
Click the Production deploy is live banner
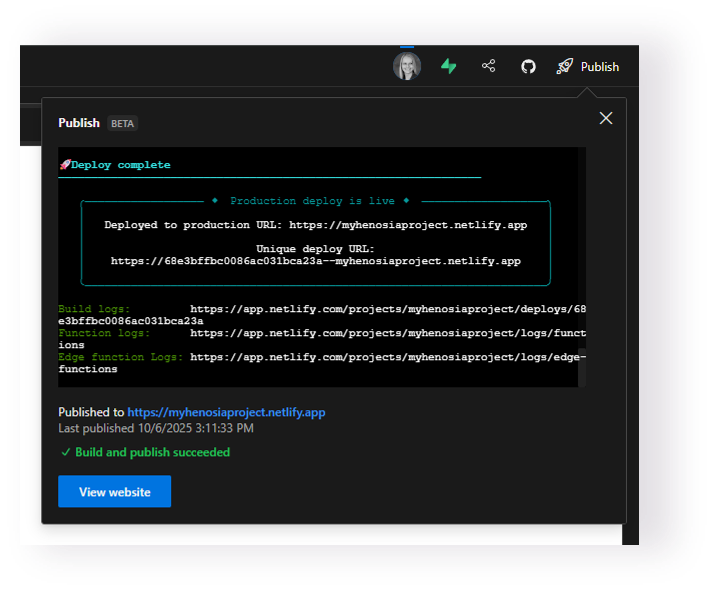pos(315,201)
